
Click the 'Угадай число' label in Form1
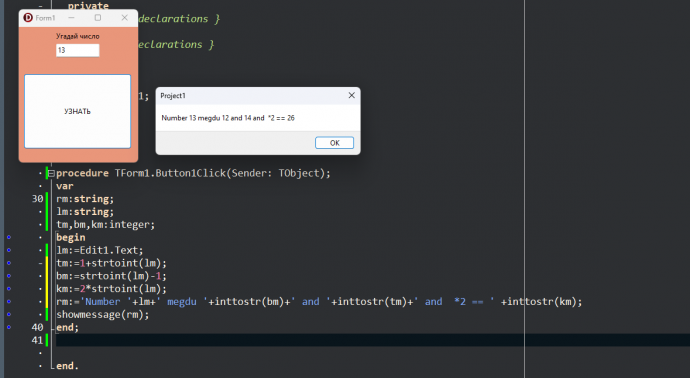[x=77, y=36]
